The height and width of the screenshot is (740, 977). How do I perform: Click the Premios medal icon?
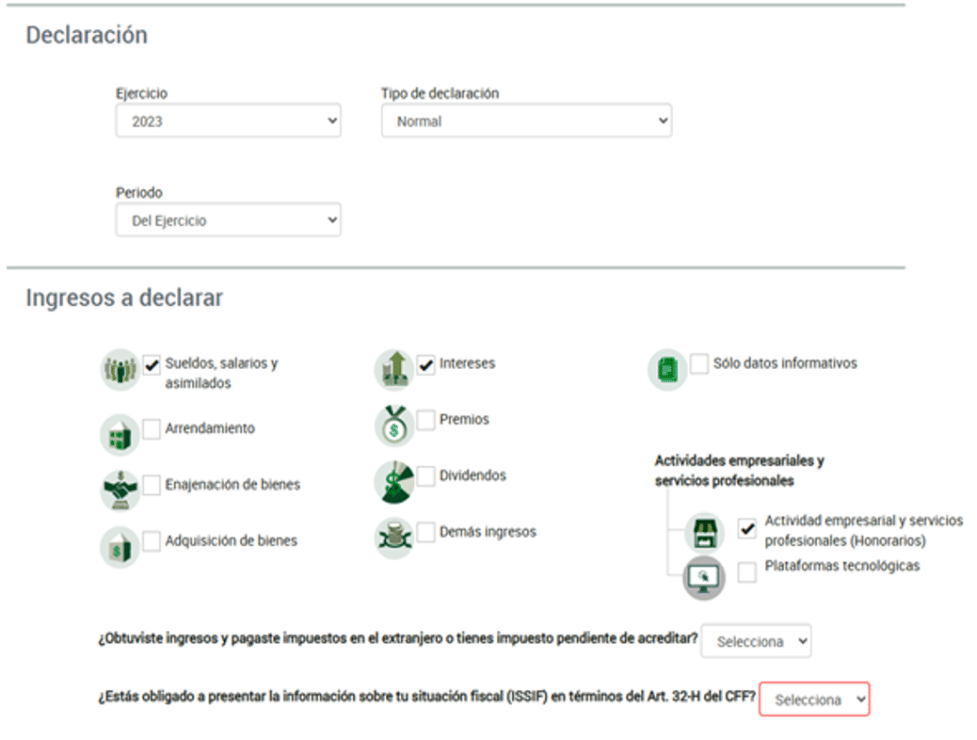point(394,426)
